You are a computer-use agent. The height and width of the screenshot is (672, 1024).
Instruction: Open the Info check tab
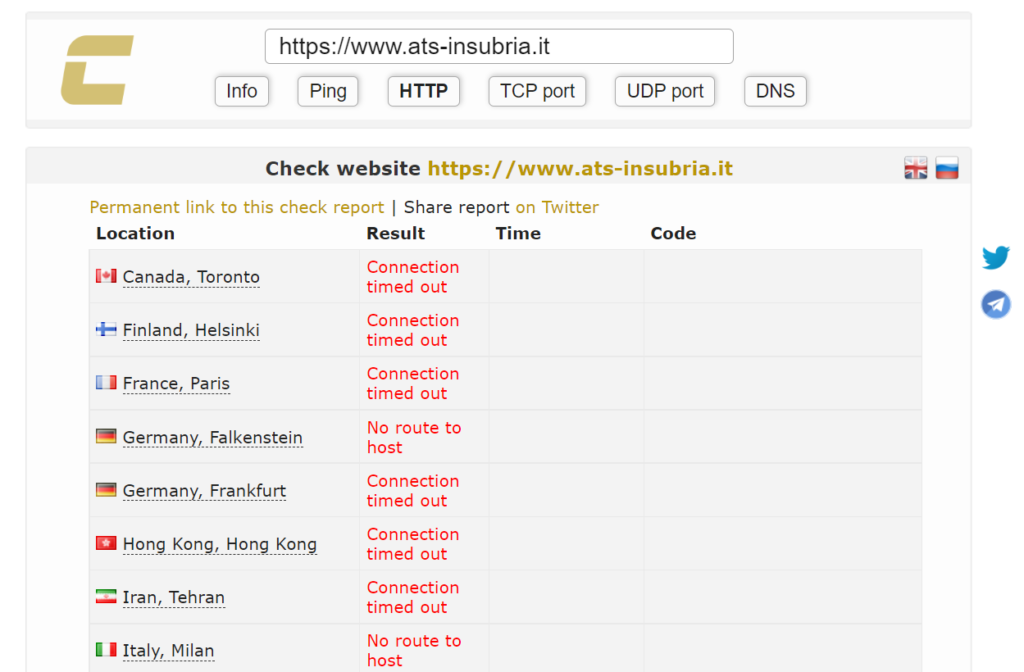[x=241, y=91]
